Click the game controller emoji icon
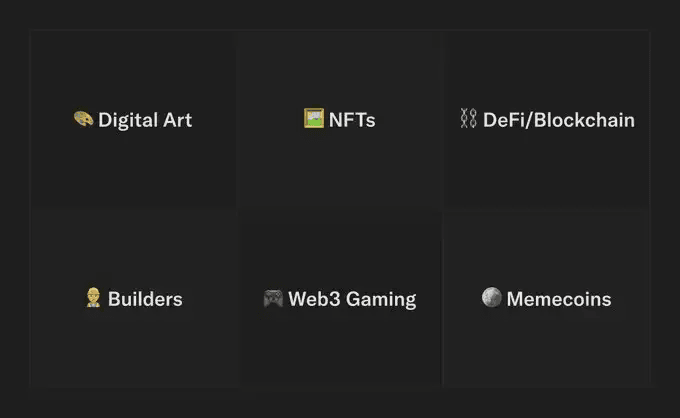Viewport: 680px width, 418px height. 273,298
